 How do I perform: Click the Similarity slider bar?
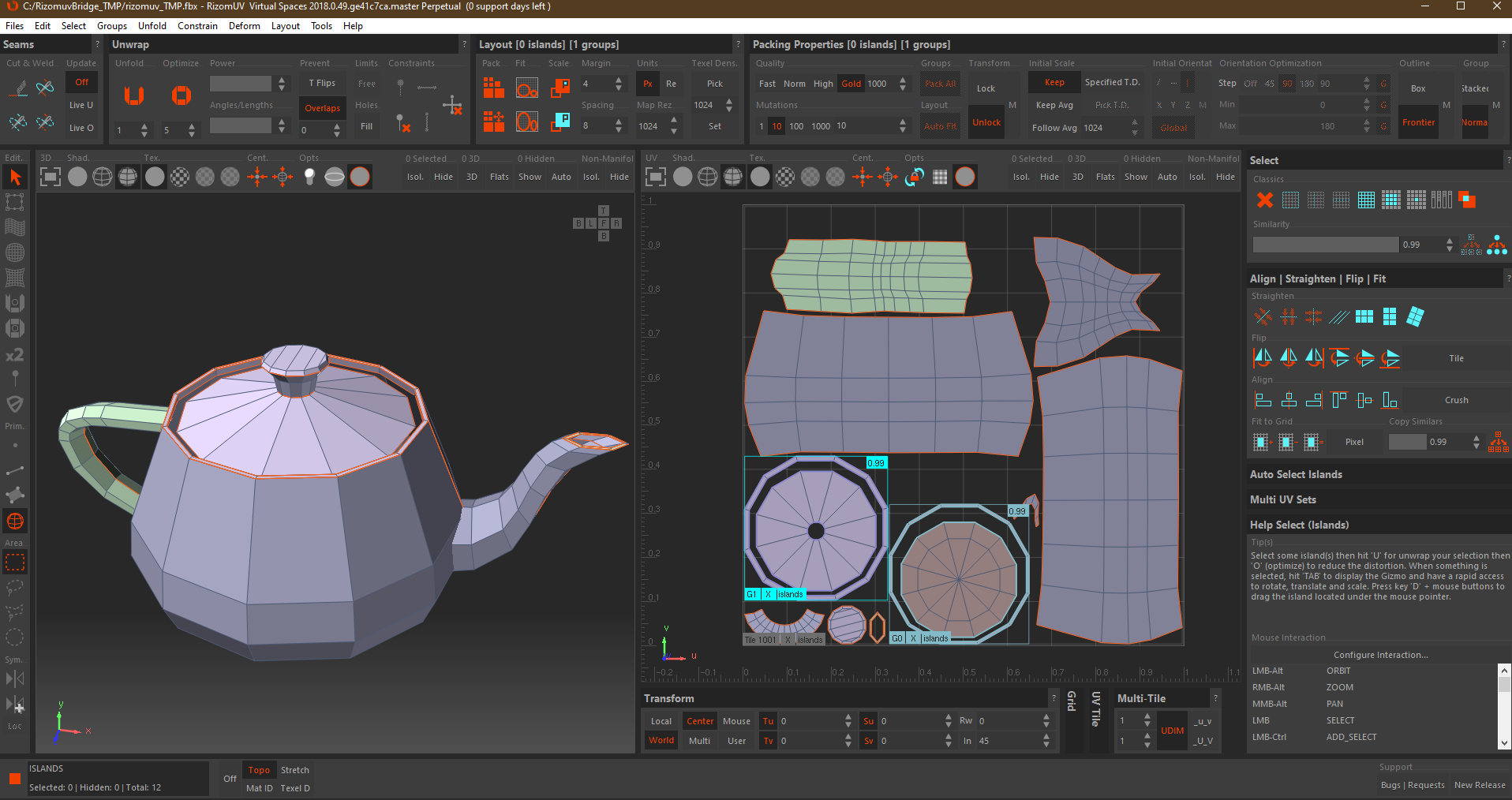click(x=1325, y=245)
